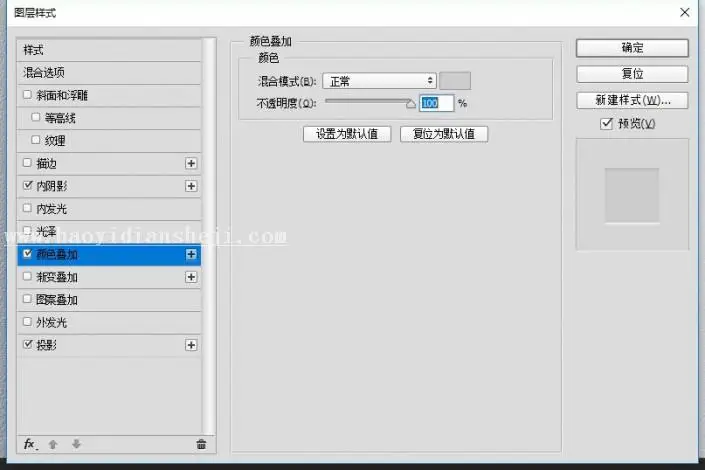Enable the 图案叠加 checkbox
This screenshot has width=705, height=470.
pos(27,299)
